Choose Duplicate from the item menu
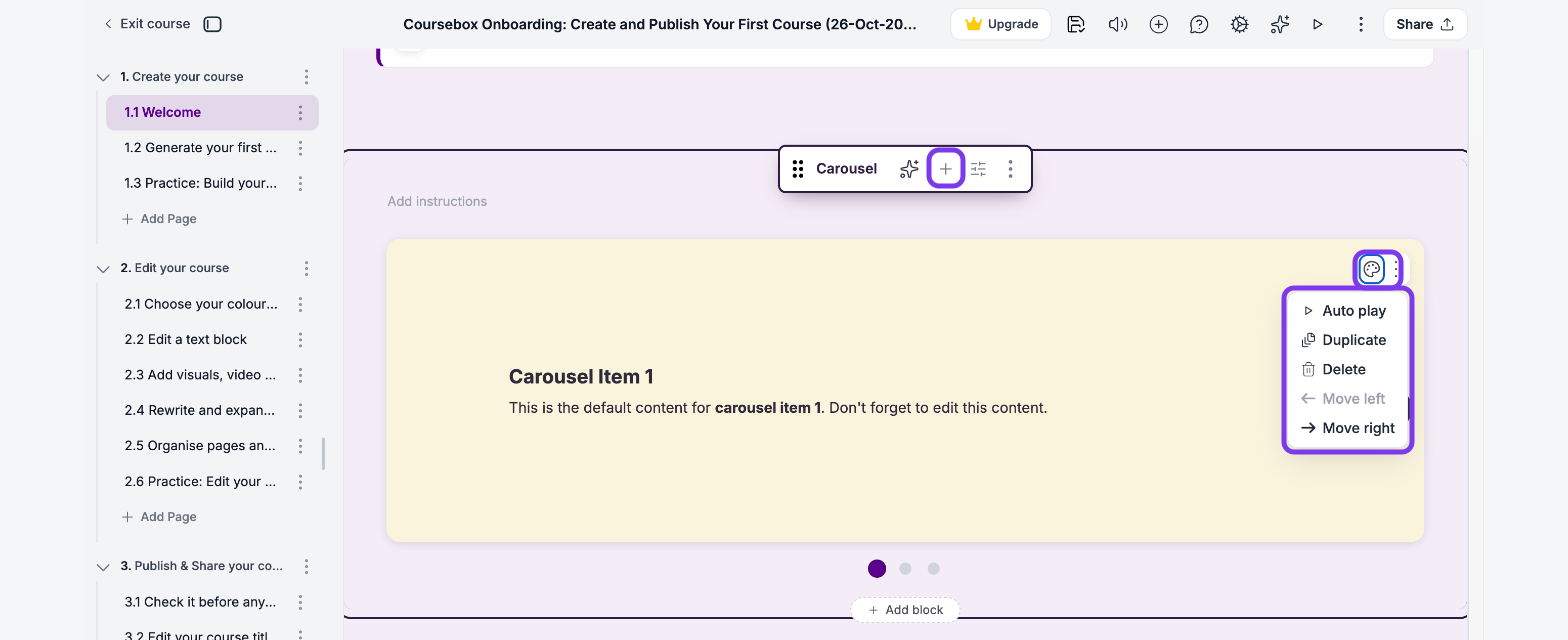Screen dimensions: 1568x640 click(x=1346, y=340)
